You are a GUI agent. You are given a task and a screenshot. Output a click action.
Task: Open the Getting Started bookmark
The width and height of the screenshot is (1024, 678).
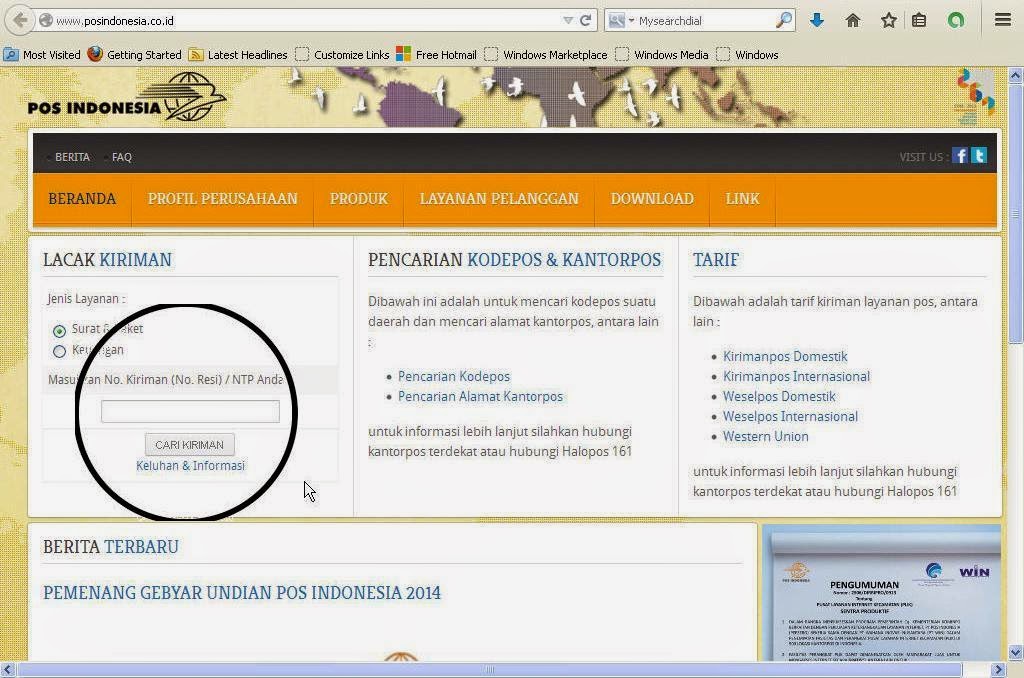click(135, 55)
